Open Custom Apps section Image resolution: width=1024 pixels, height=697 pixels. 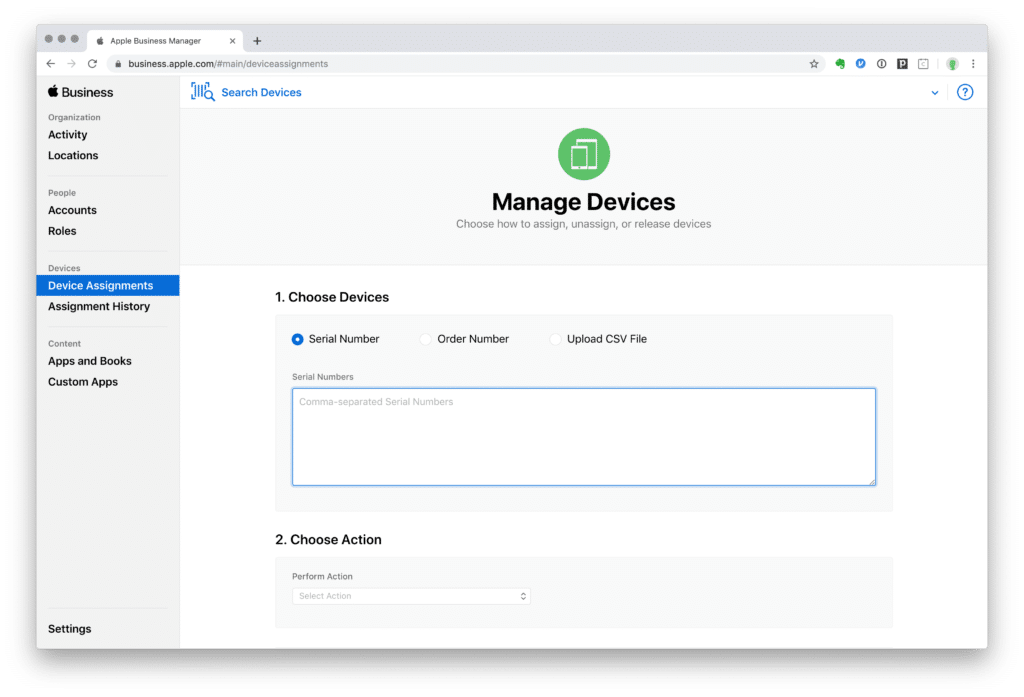[83, 381]
